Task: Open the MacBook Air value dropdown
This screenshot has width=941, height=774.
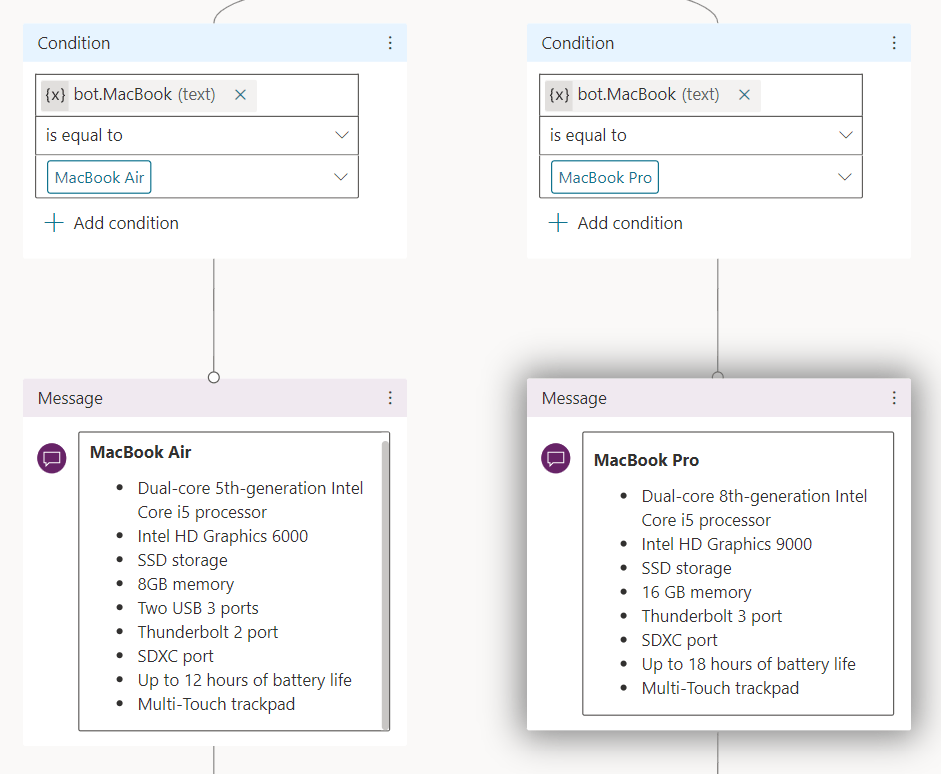Action: [341, 177]
